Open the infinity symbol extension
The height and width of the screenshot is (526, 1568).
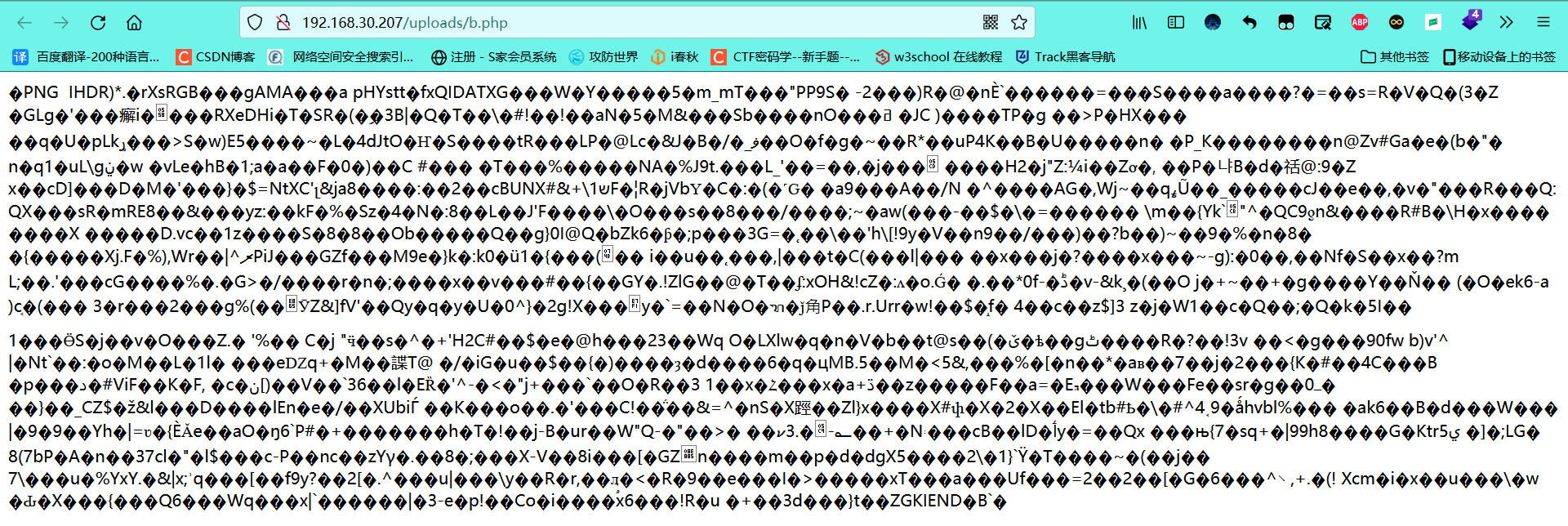pyautogui.click(x=1396, y=23)
